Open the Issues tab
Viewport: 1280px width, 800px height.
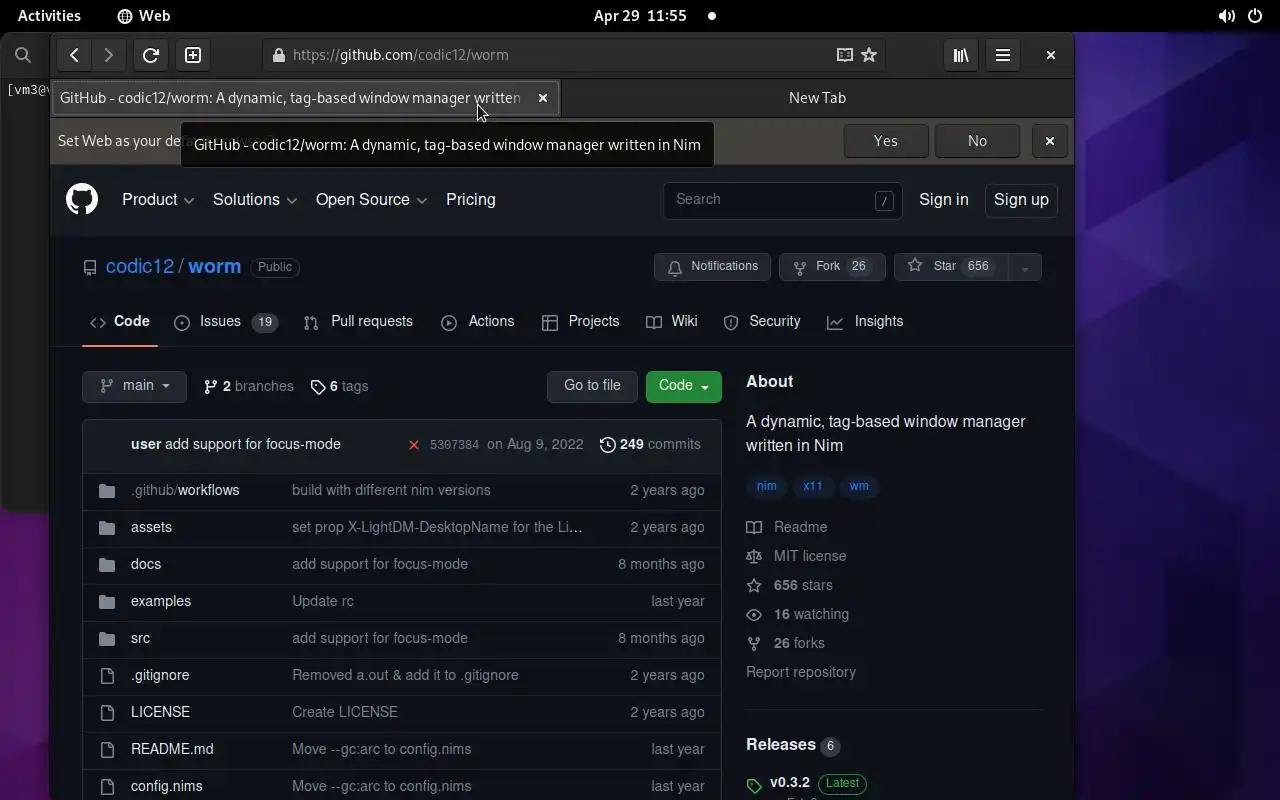(225, 321)
